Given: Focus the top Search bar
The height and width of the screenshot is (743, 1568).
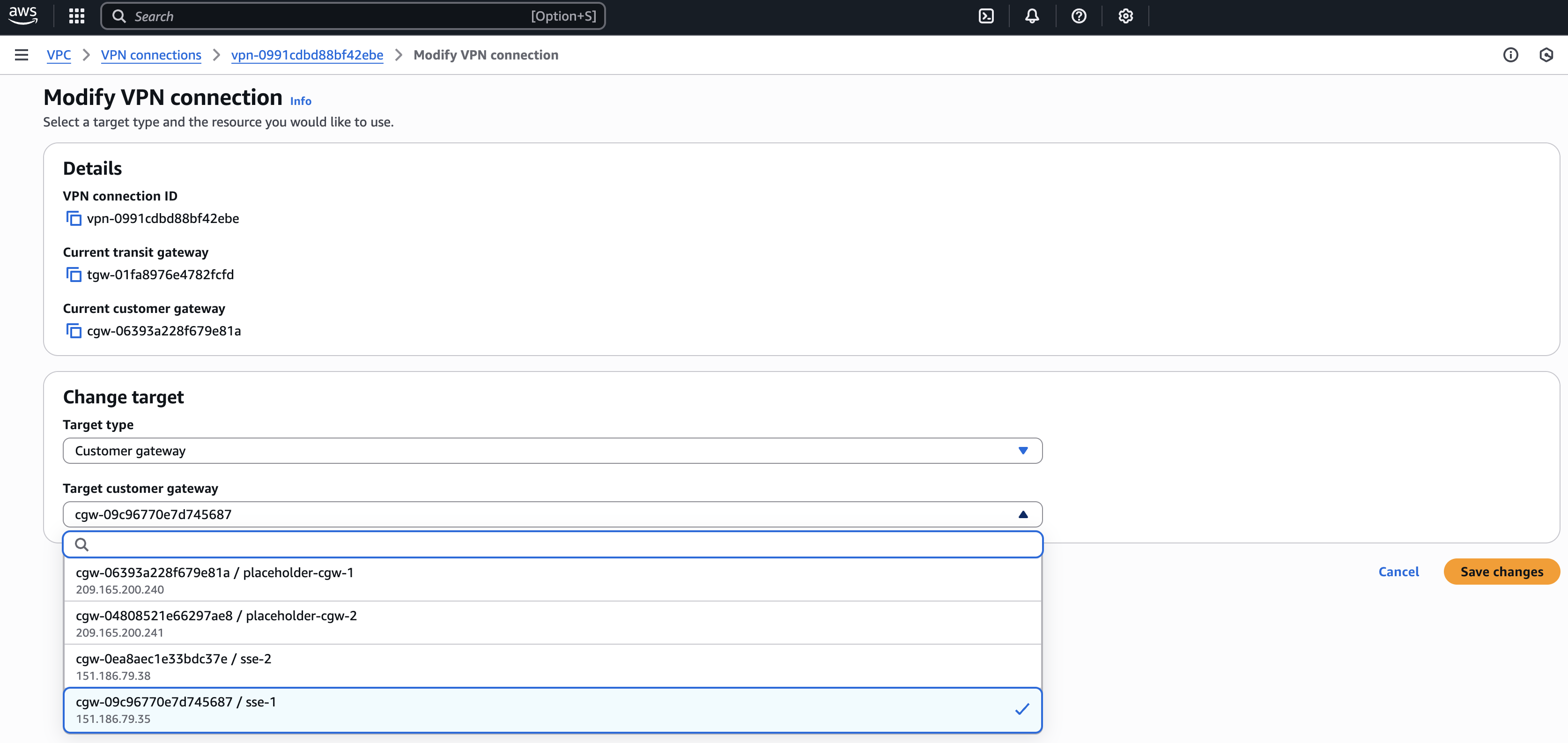Looking at the screenshot, I should click(353, 16).
